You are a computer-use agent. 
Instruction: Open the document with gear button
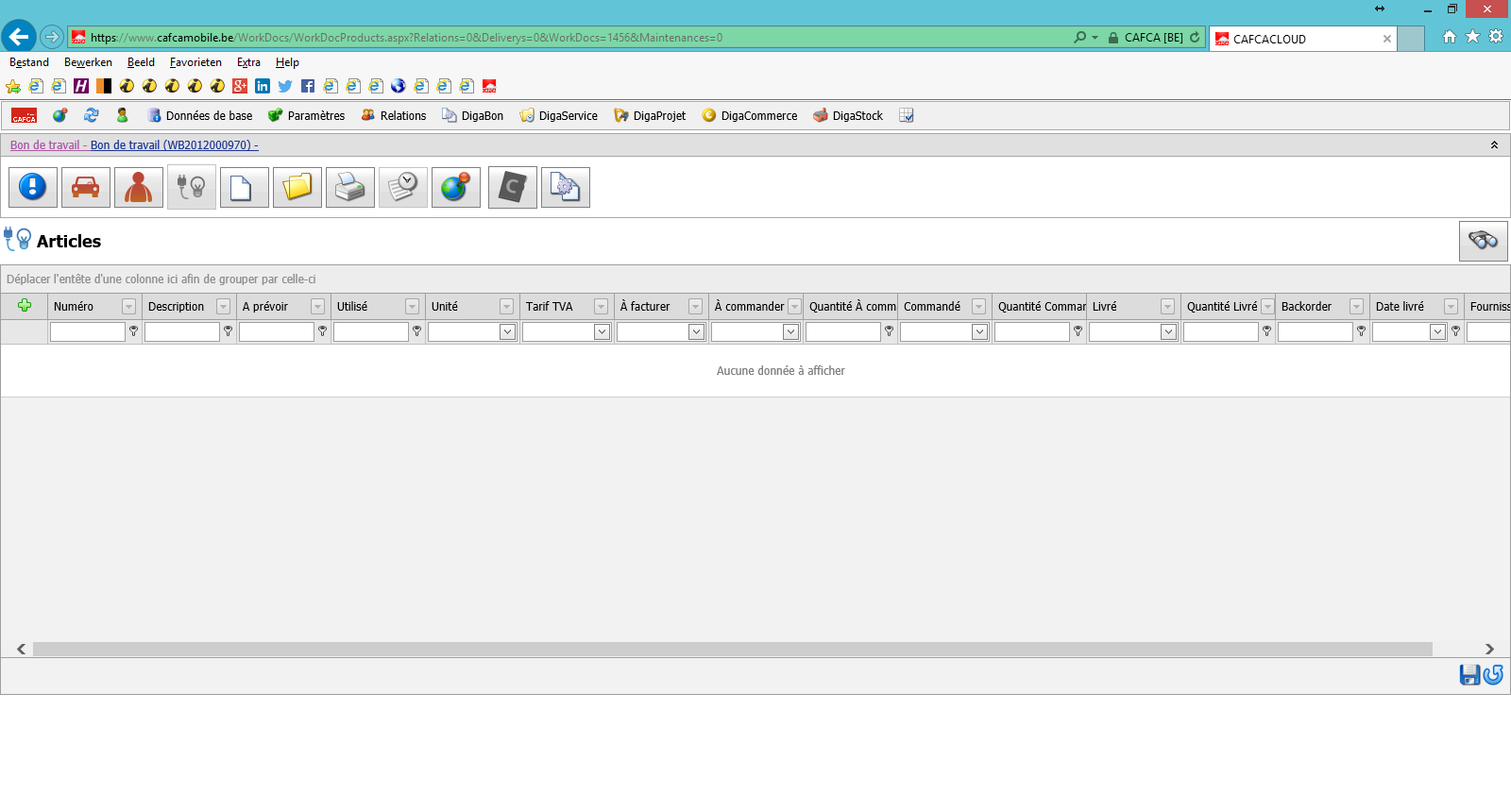click(566, 187)
